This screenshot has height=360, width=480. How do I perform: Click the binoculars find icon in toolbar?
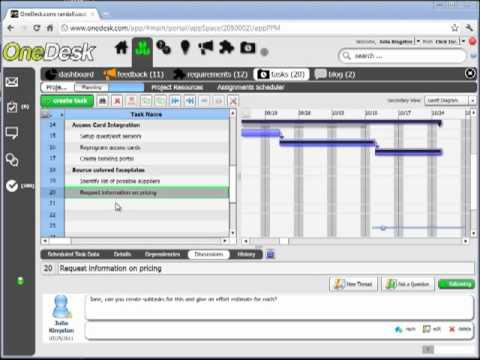(103, 101)
